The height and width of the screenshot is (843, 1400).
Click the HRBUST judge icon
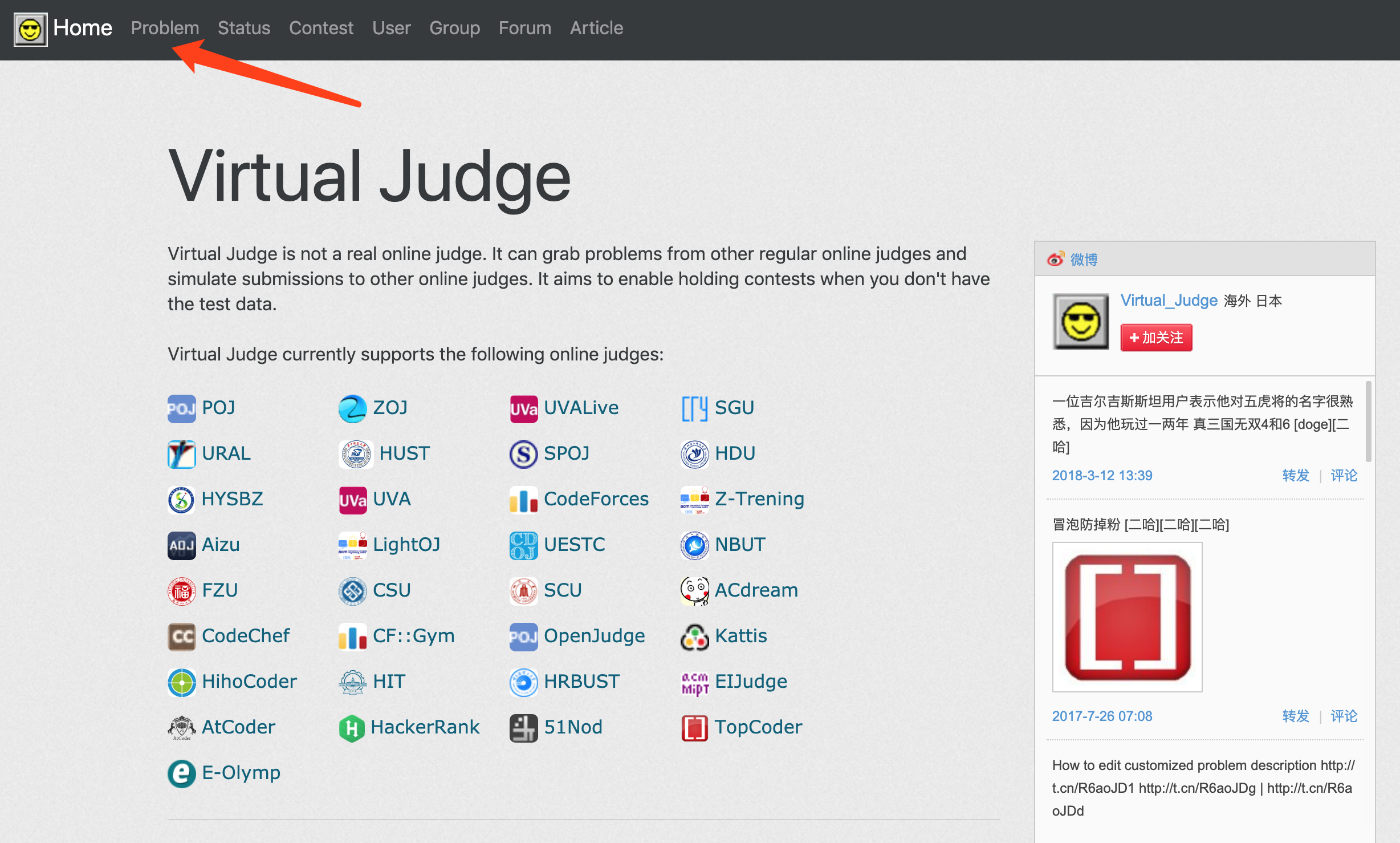(x=524, y=682)
